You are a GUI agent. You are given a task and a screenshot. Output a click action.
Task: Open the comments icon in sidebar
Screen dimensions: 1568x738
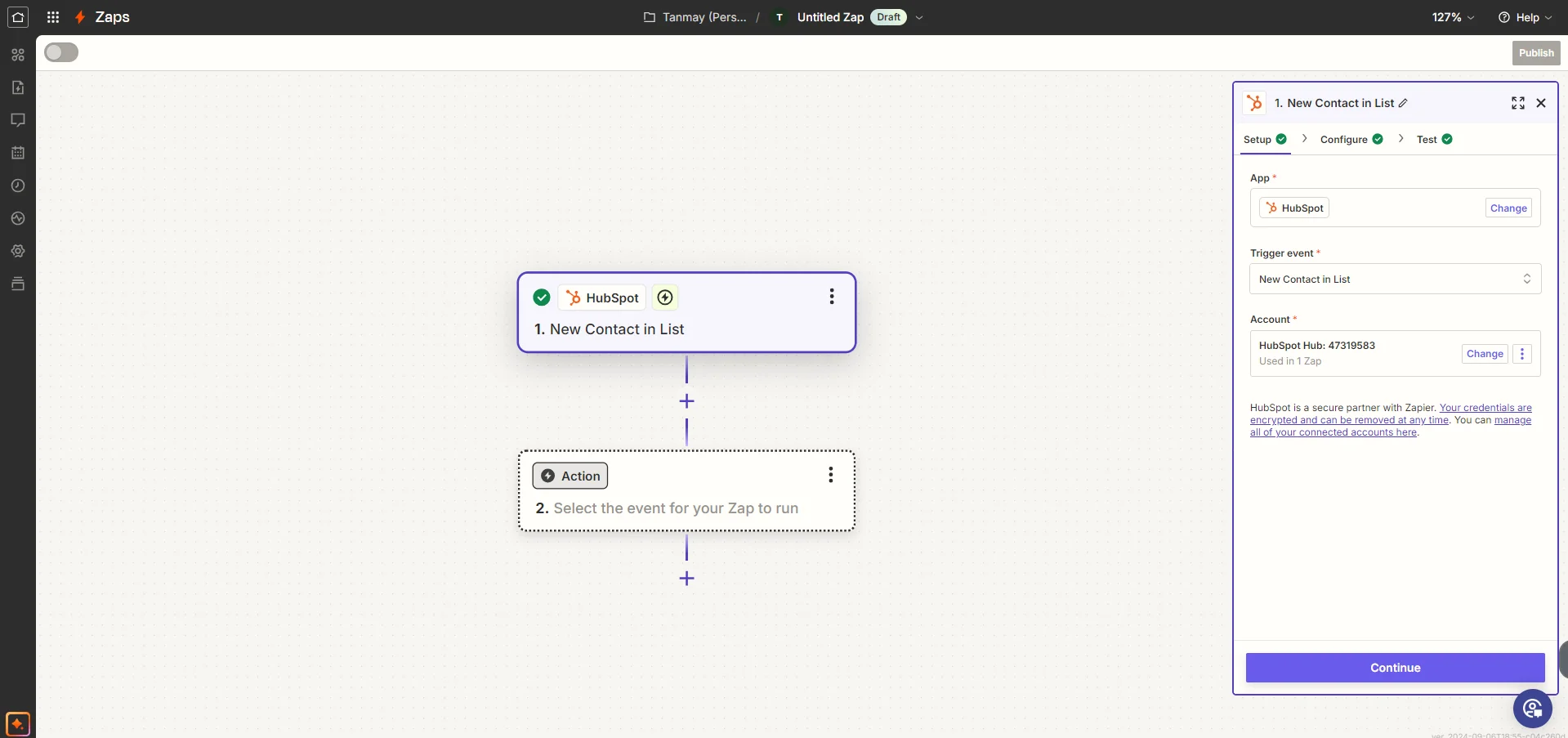pyautogui.click(x=18, y=120)
